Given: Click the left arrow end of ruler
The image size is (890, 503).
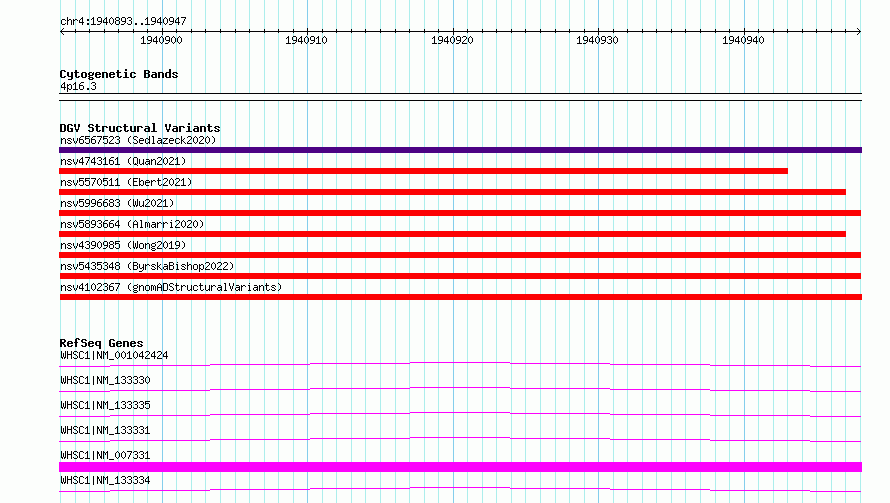Looking at the screenshot, I should pos(62,31).
